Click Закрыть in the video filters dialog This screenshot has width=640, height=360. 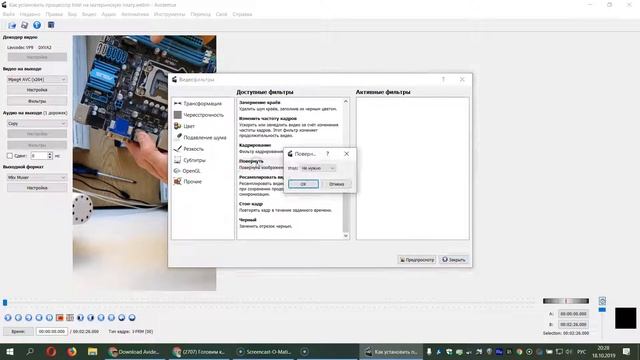pos(454,260)
